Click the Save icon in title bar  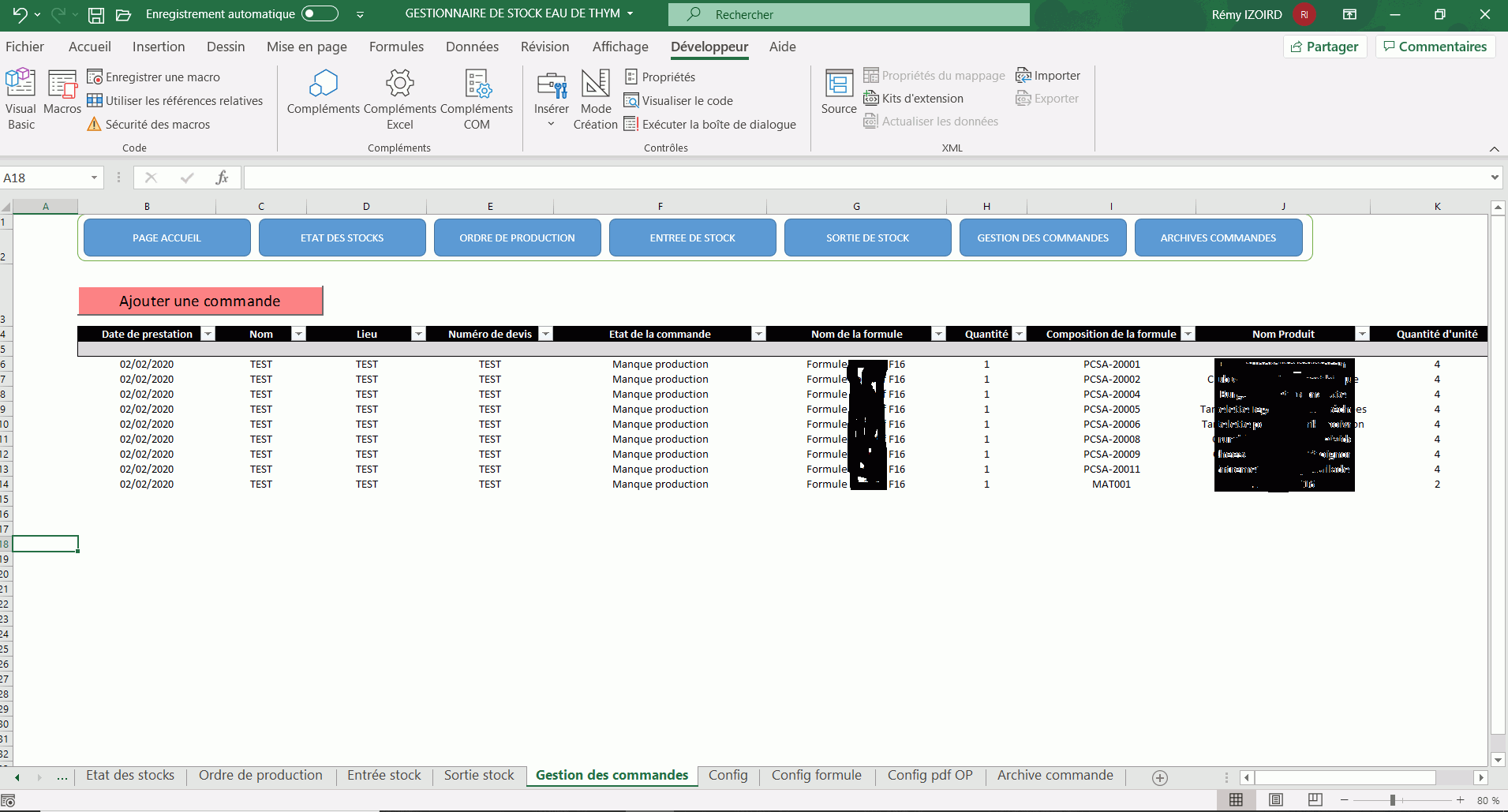click(x=95, y=14)
